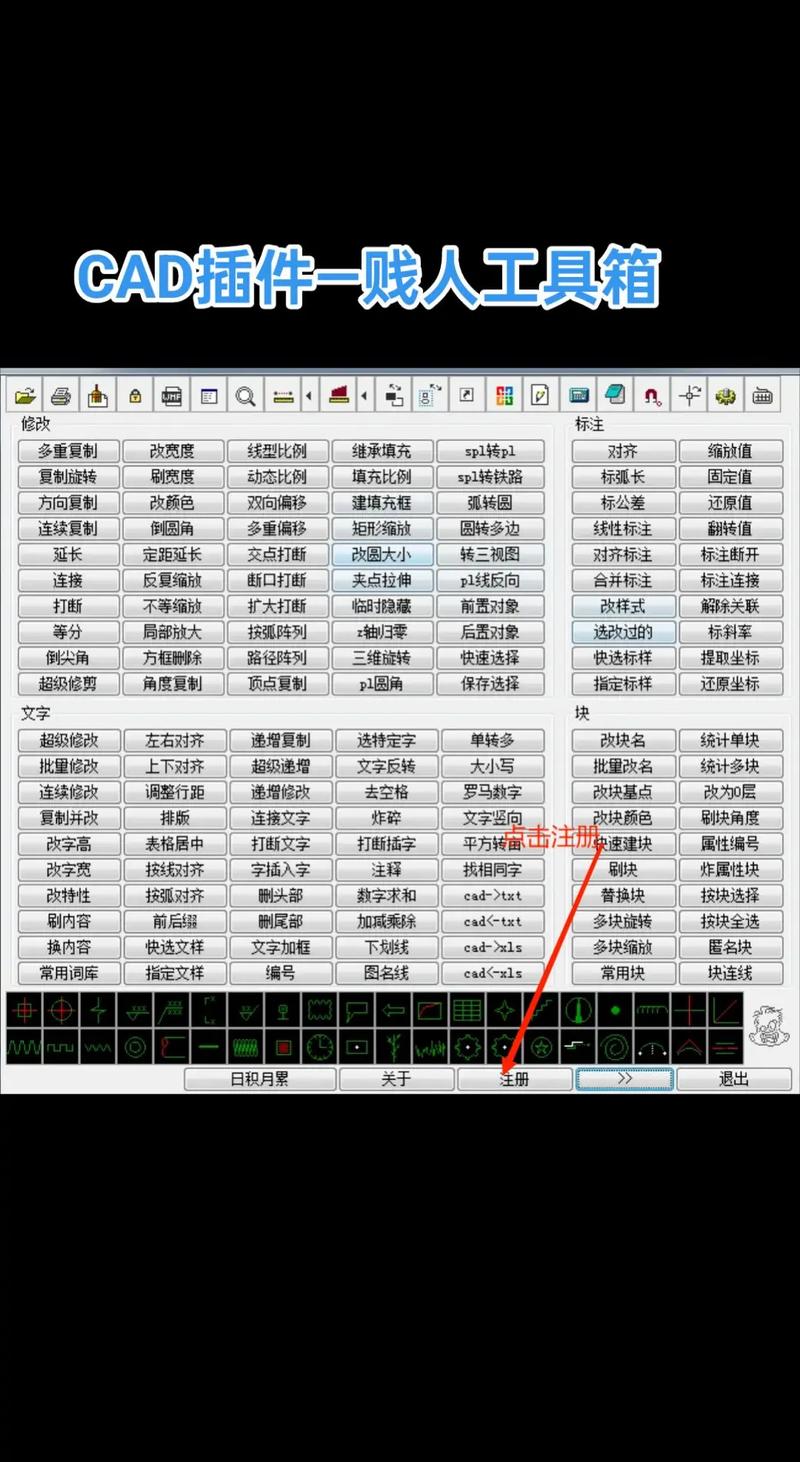The image size is (800, 1462).
Task: Run the 多重复制 command
Action: pos(68,451)
